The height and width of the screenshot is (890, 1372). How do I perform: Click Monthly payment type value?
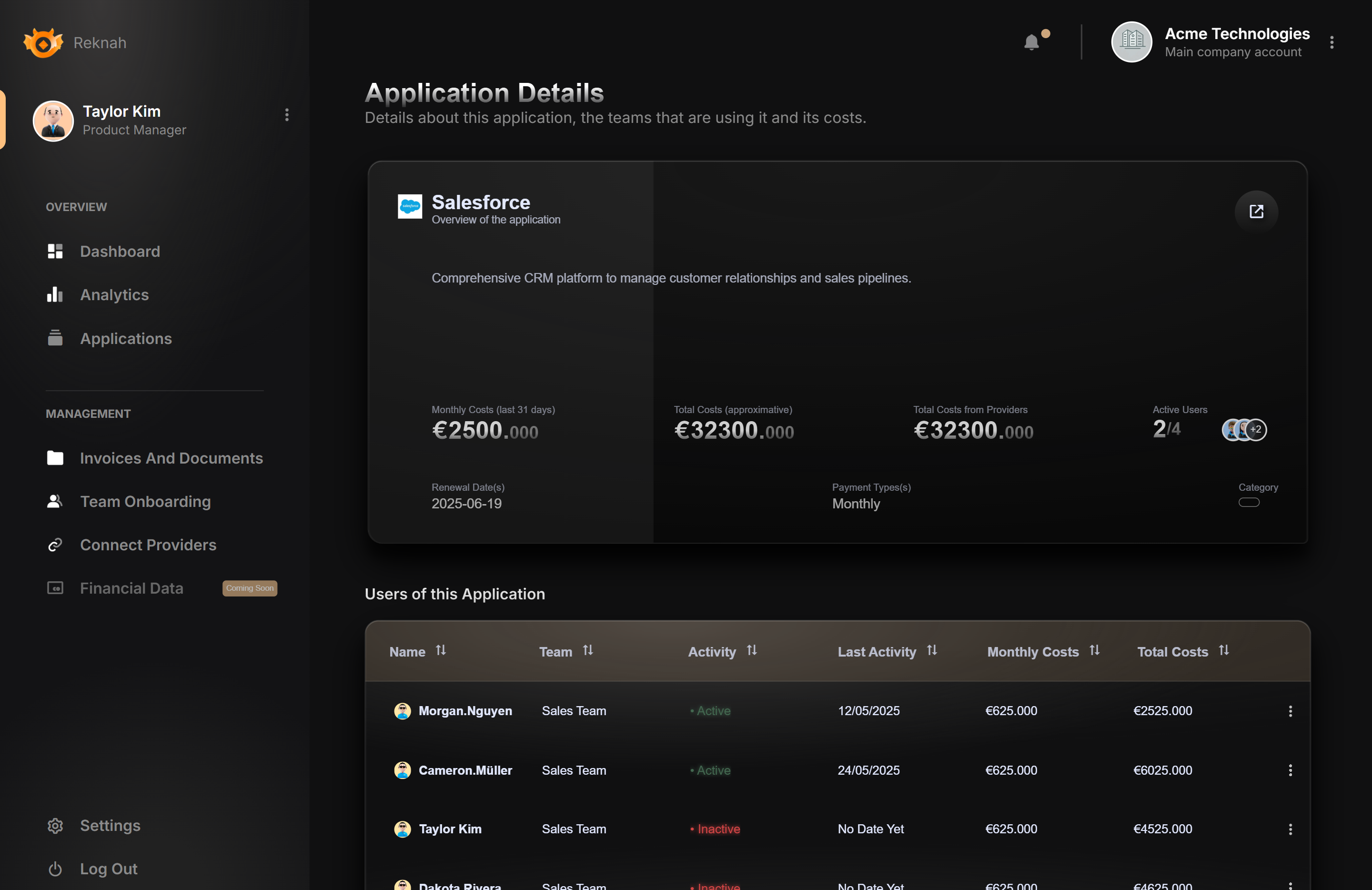click(x=856, y=503)
